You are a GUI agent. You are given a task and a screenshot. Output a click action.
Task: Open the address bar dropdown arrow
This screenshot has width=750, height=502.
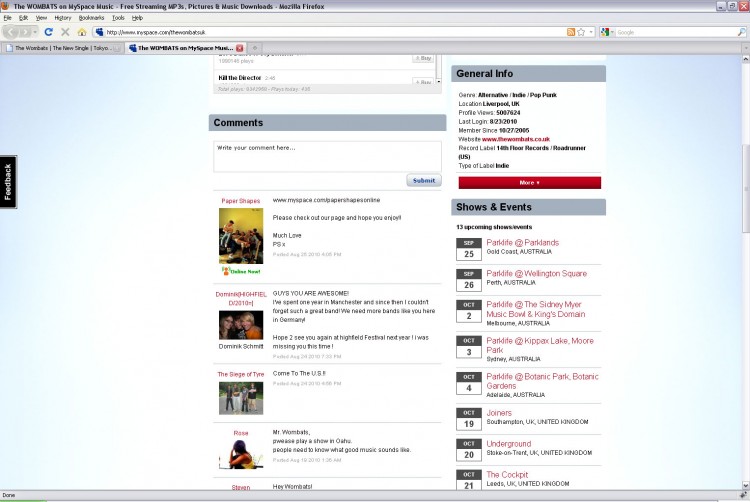pos(591,32)
